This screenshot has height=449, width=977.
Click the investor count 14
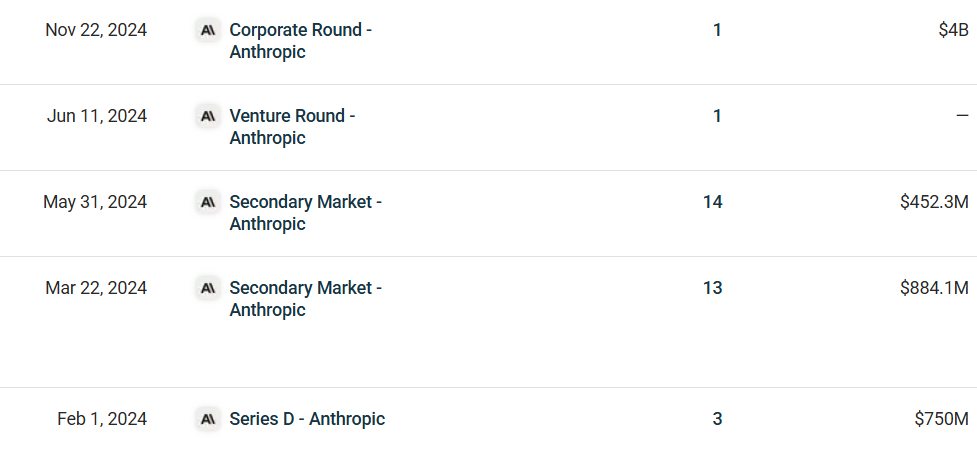pos(712,202)
